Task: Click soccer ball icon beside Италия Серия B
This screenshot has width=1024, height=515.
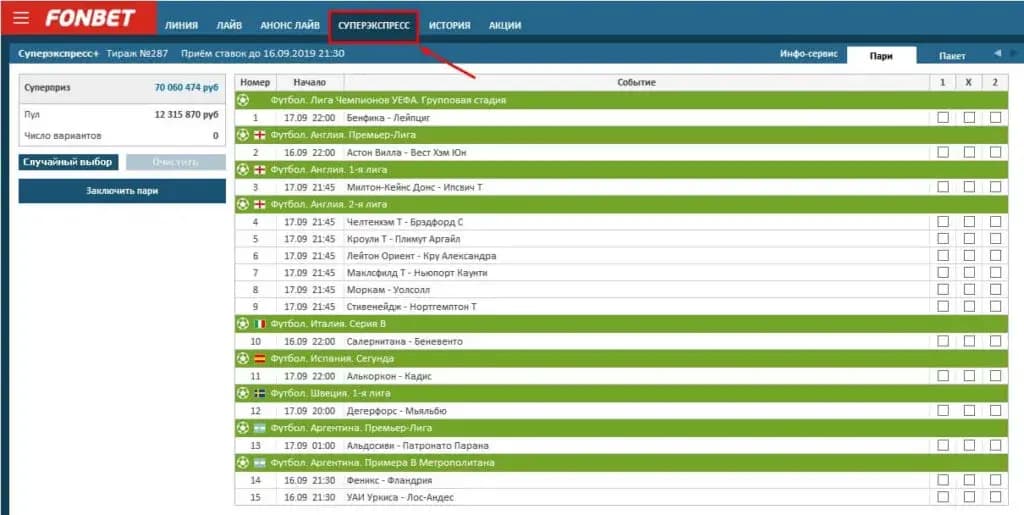Action: [x=243, y=324]
